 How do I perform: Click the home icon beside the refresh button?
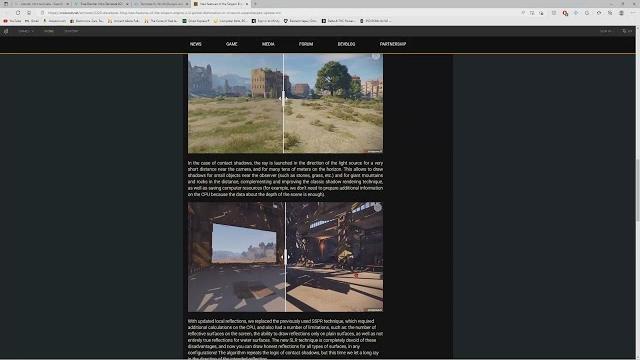pyautogui.click(x=29, y=13)
